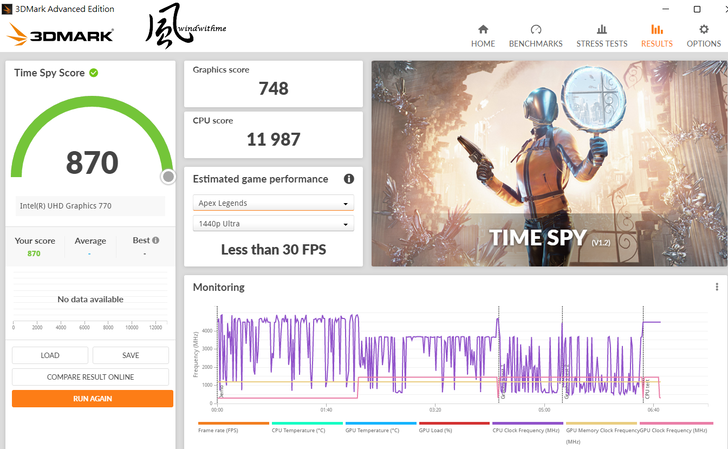Click the No data available chart text
This screenshot has height=449, width=728.
[x=91, y=299]
